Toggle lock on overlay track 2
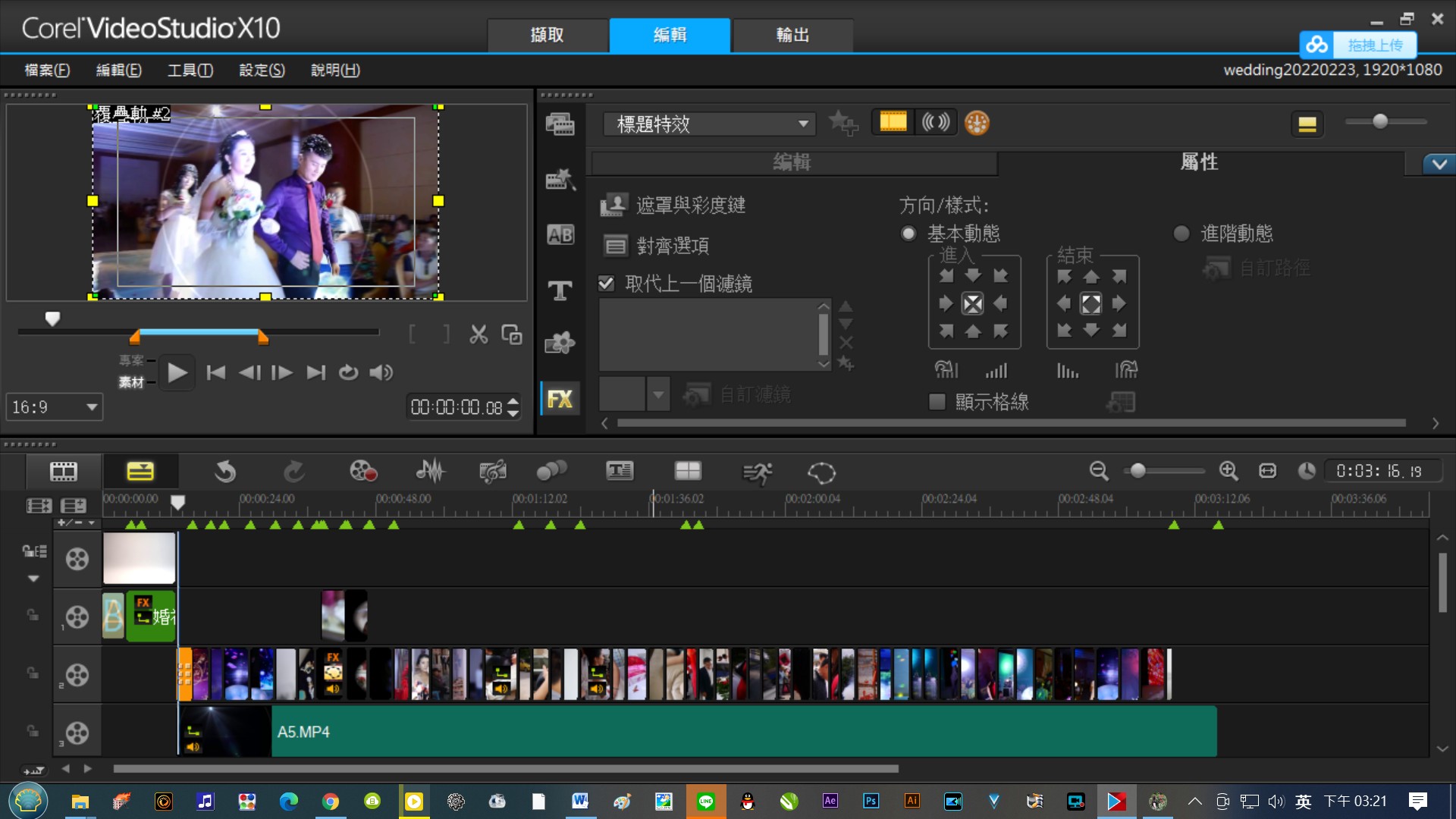Screen dimensions: 1456x819 33,673
